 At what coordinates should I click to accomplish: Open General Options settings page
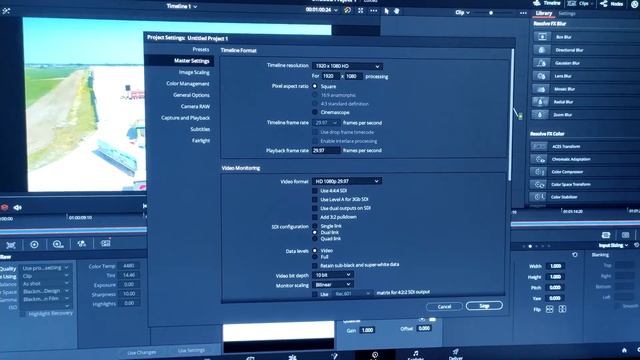click(x=191, y=95)
